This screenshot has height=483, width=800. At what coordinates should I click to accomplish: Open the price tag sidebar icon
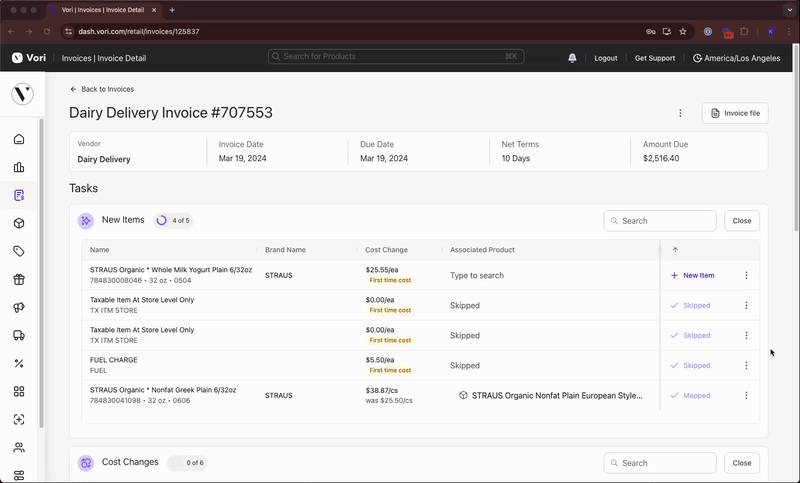coord(19,251)
